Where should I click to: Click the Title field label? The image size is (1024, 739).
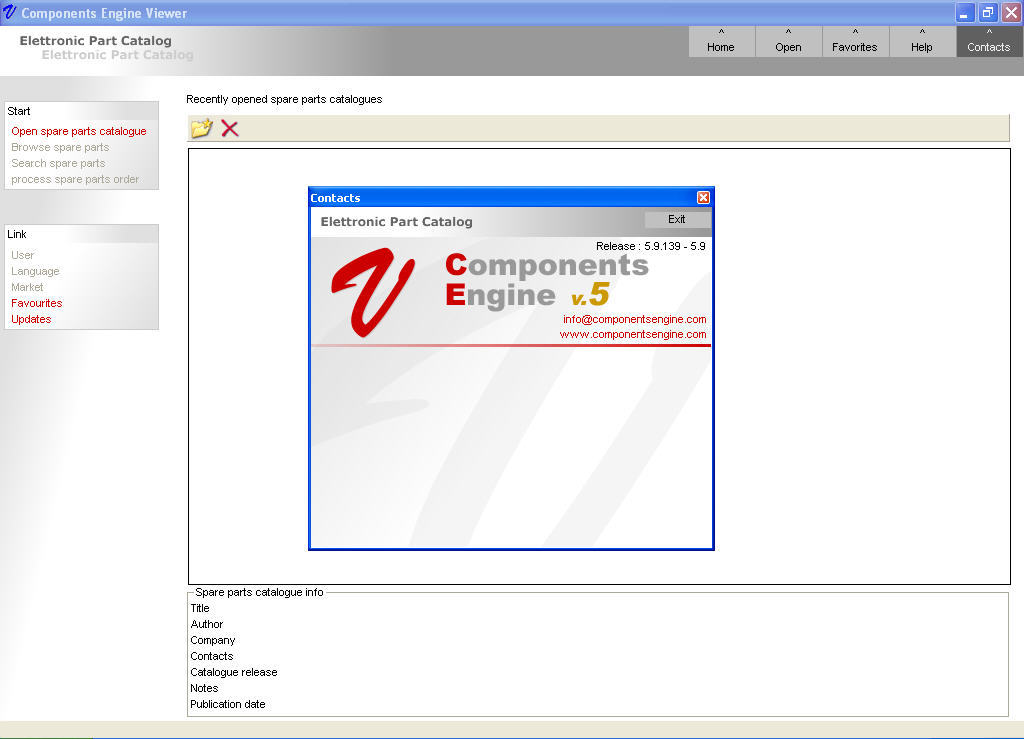[200, 608]
